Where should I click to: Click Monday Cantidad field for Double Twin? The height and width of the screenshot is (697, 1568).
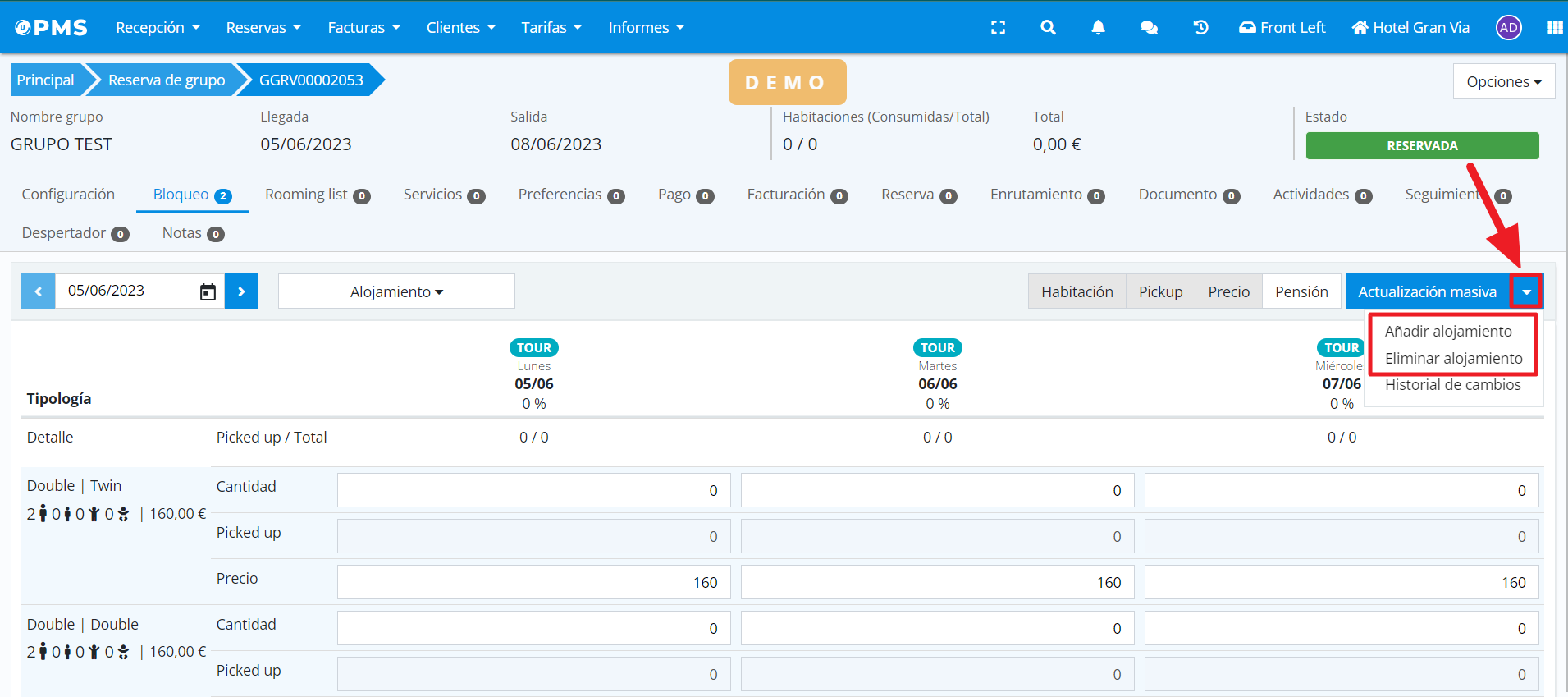tap(533, 491)
